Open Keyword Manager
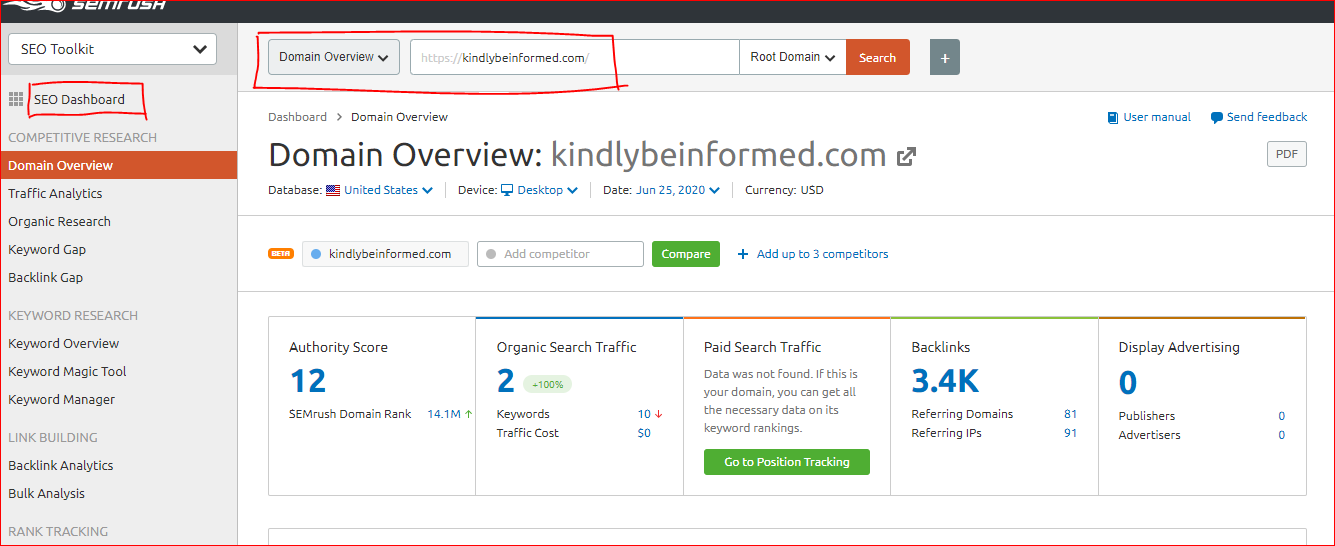The height and width of the screenshot is (546, 1335). (61, 399)
